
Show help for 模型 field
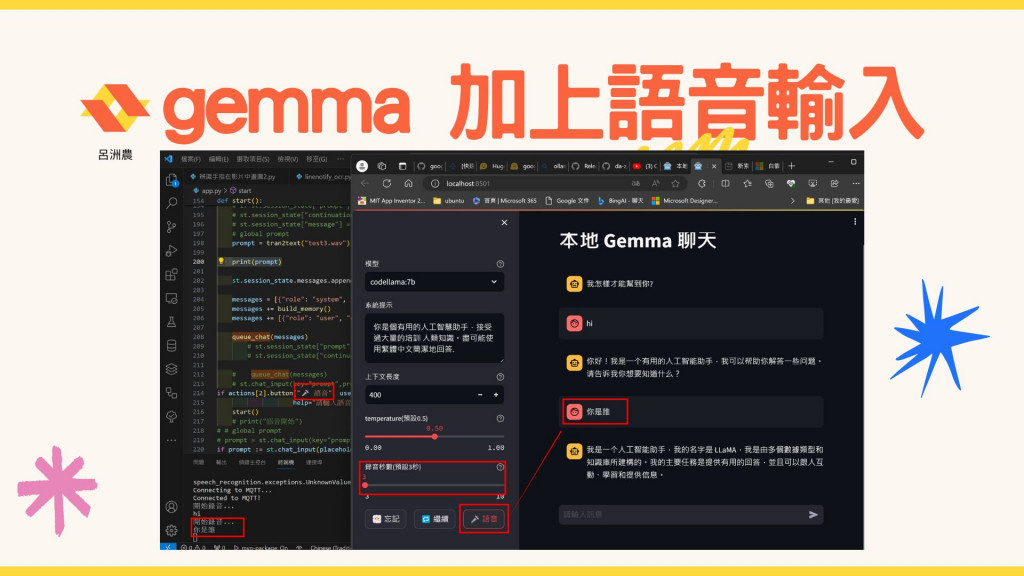(x=500, y=264)
